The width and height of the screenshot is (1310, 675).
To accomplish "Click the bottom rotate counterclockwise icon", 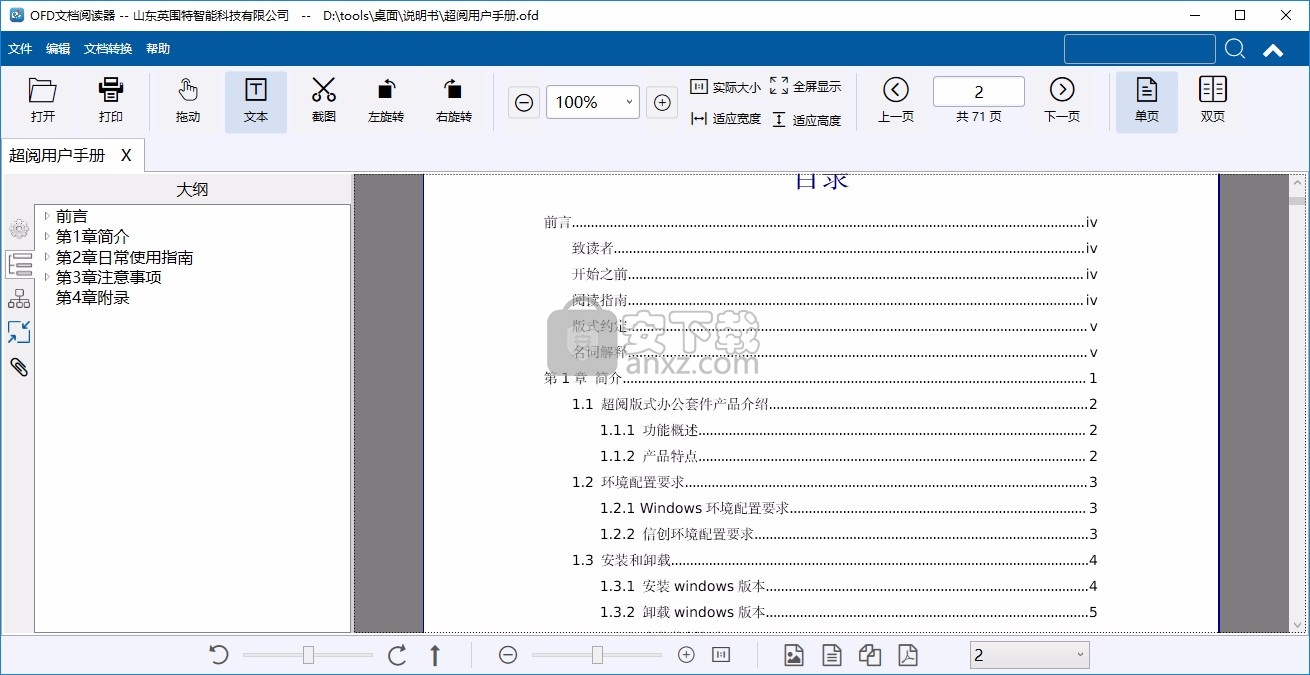I will pyautogui.click(x=219, y=655).
